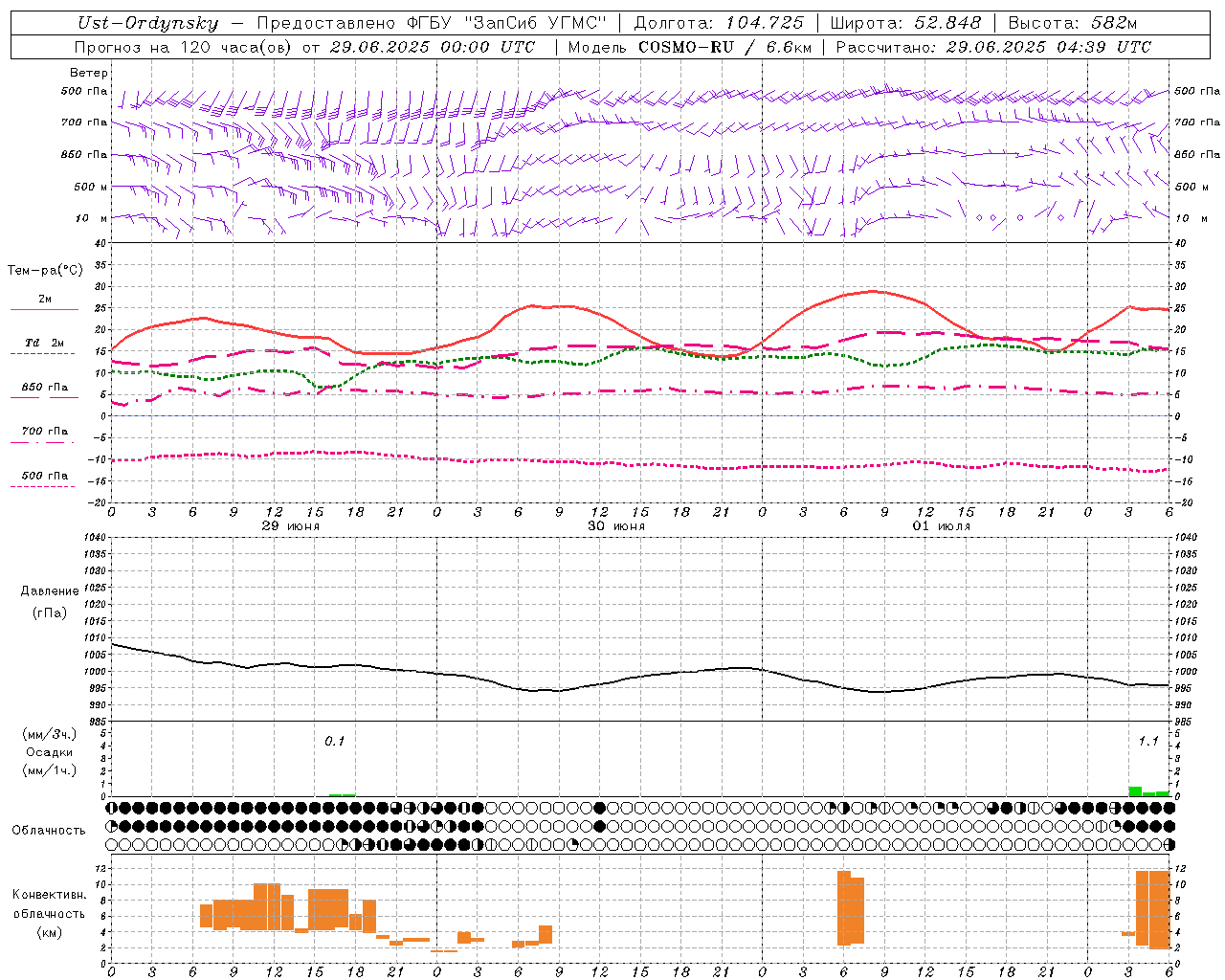
Task: Click the 0.1 precipitation amount value
Action: (334, 742)
